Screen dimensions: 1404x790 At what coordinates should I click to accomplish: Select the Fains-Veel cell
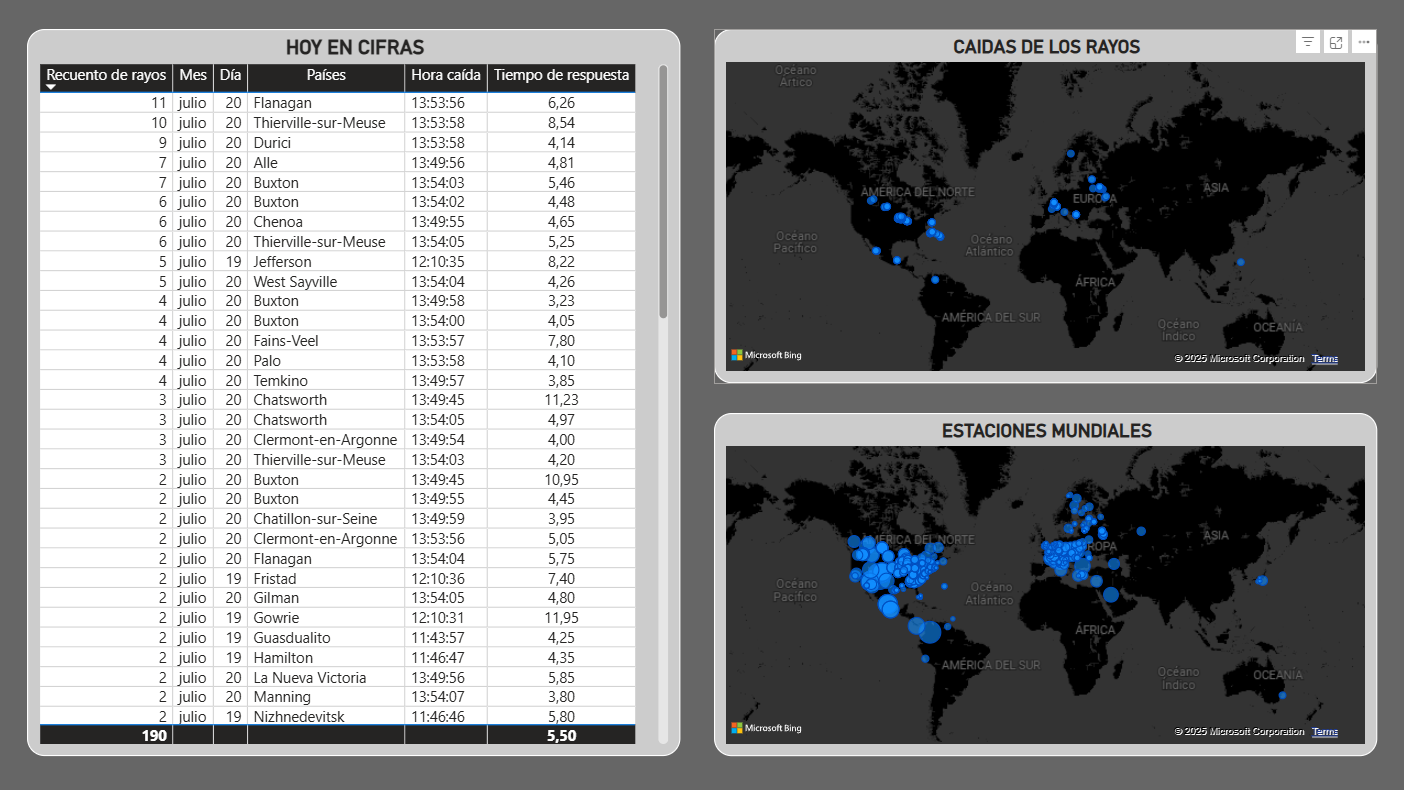tap(326, 341)
